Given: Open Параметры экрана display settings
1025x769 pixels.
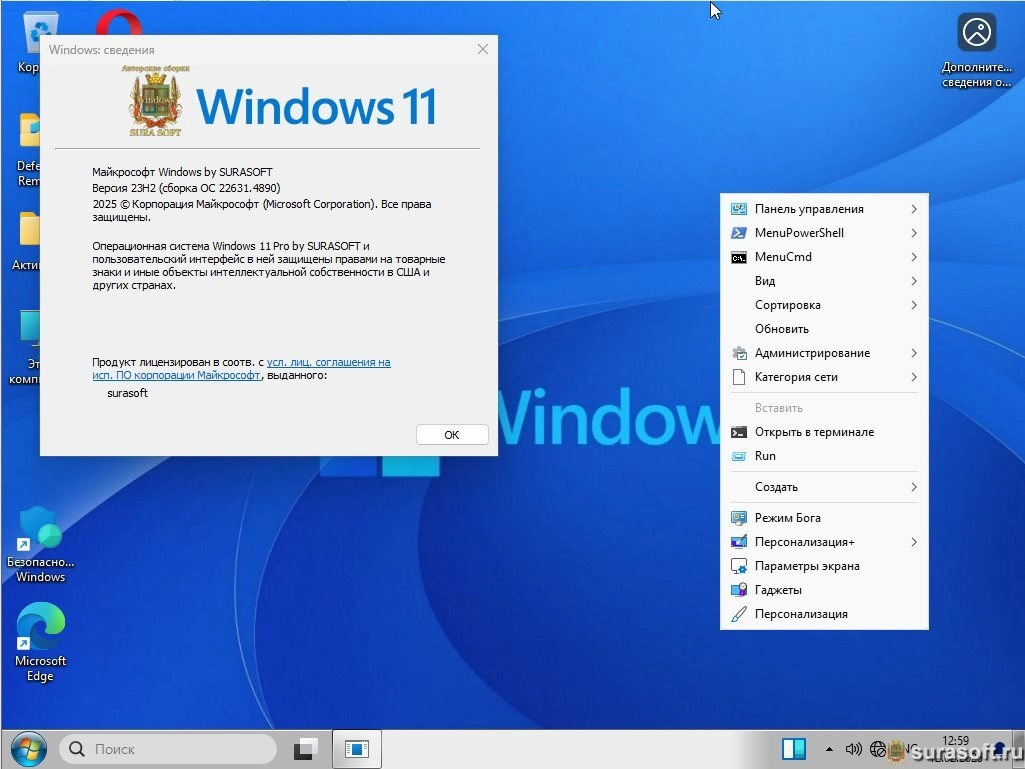Looking at the screenshot, I should (x=824, y=566).
